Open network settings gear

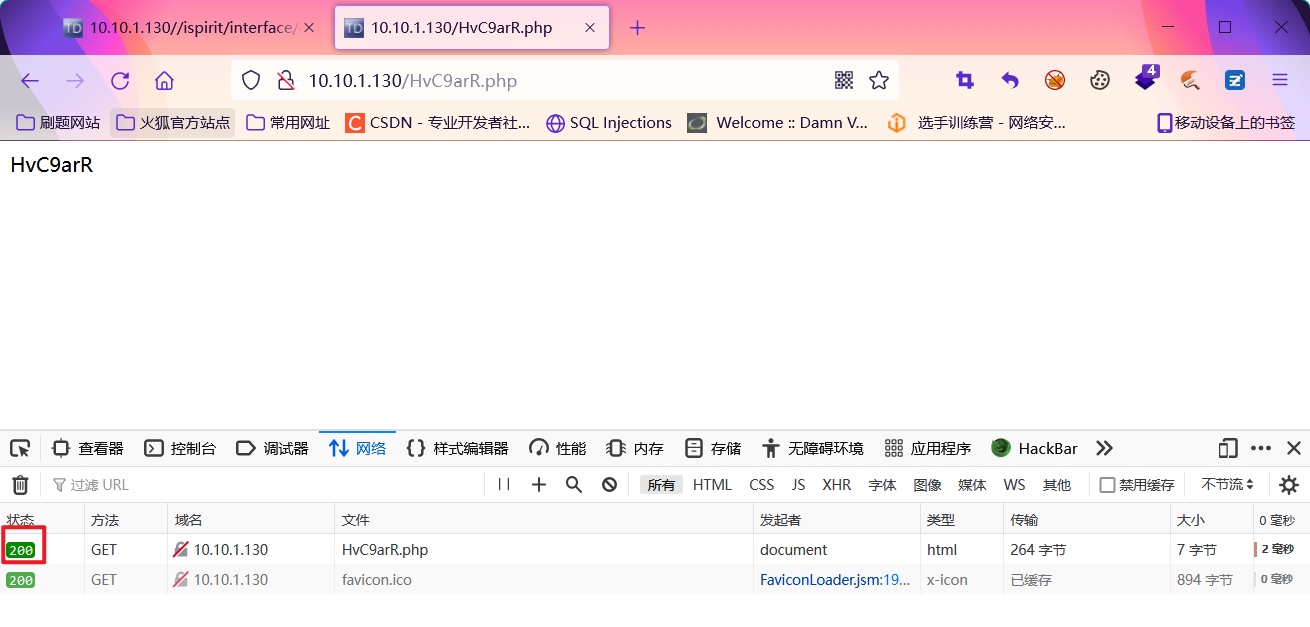point(1289,485)
